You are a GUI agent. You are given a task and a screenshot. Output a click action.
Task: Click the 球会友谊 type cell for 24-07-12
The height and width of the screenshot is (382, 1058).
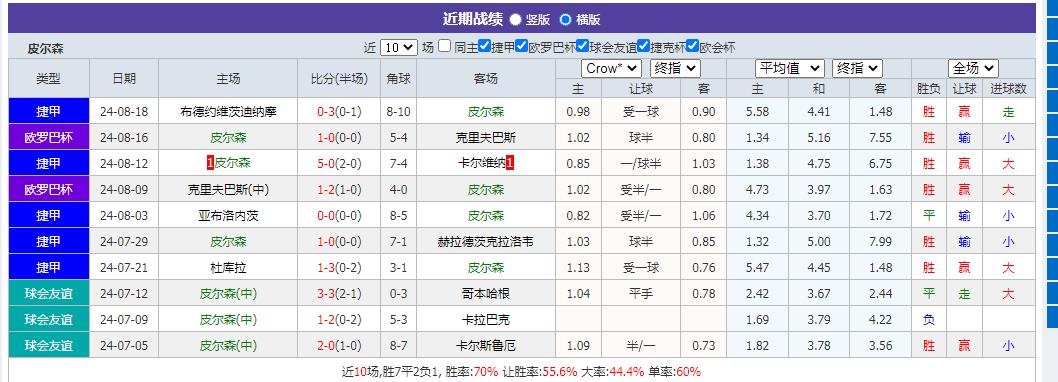tap(49, 294)
